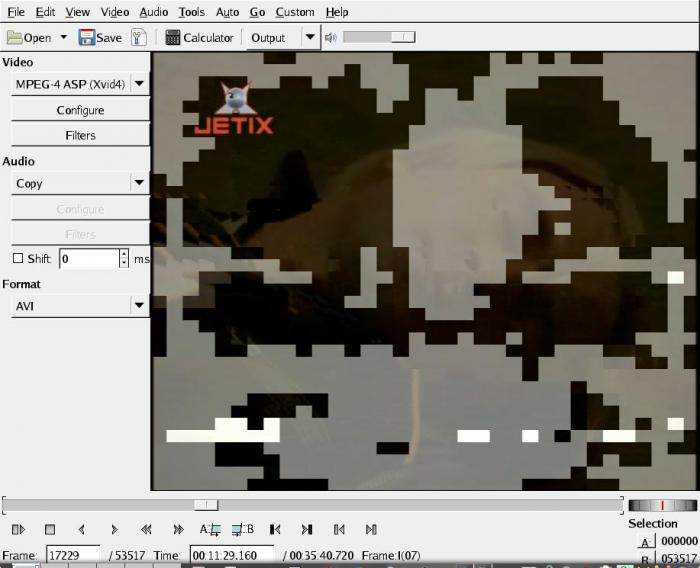The image size is (700, 568).
Task: Open the Go menu
Action: coord(257,12)
